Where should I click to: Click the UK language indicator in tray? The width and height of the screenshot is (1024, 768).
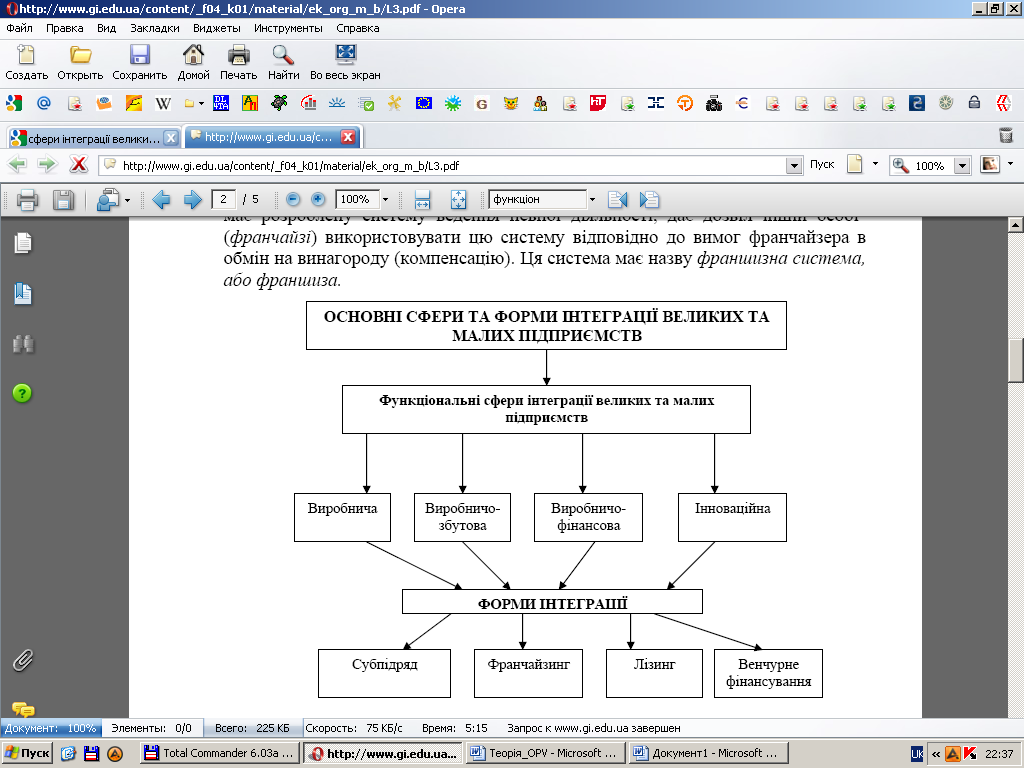917,754
